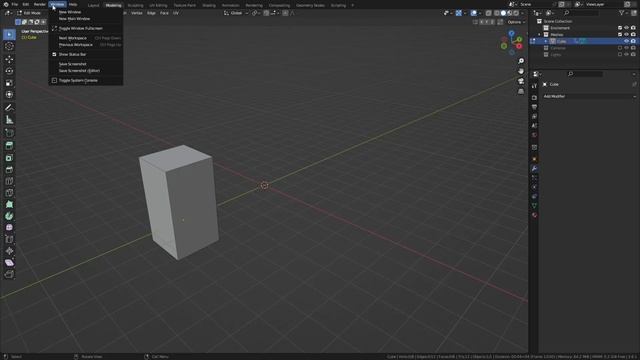This screenshot has width=640, height=360.
Task: Open the Global transform orientation dropdown
Action: click(236, 13)
